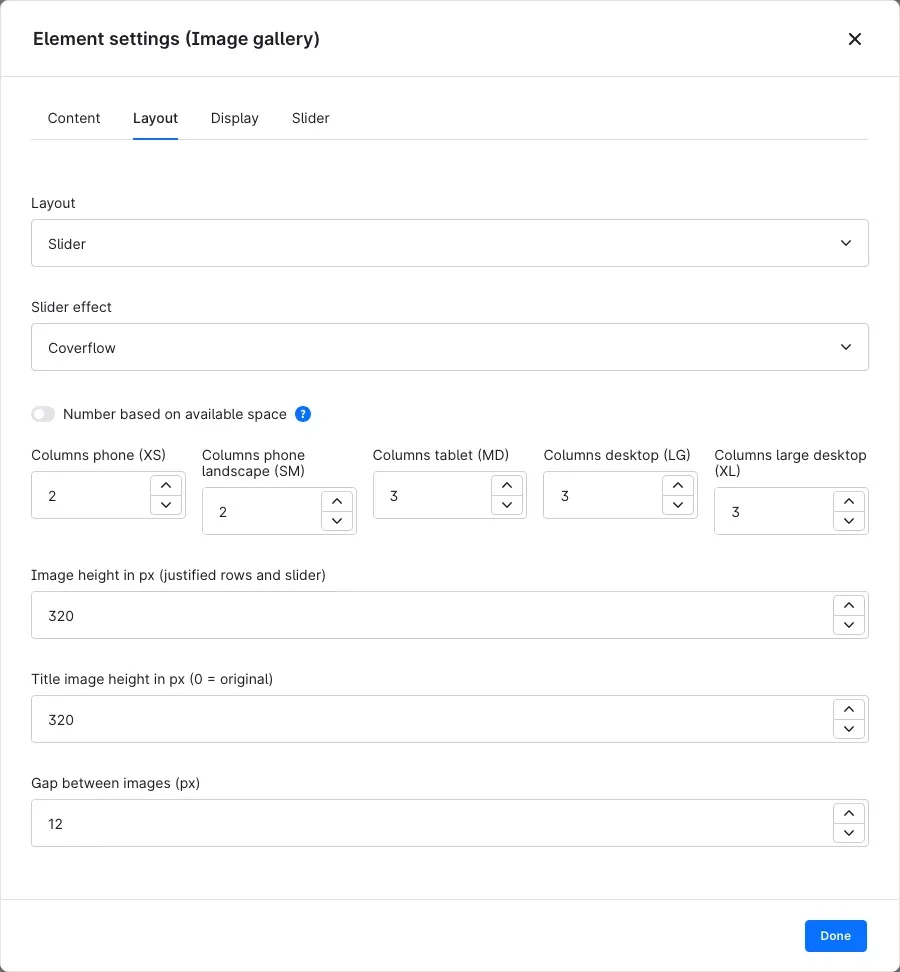Decrease Title image height value
Screen dimensions: 900x972
tap(849, 729)
